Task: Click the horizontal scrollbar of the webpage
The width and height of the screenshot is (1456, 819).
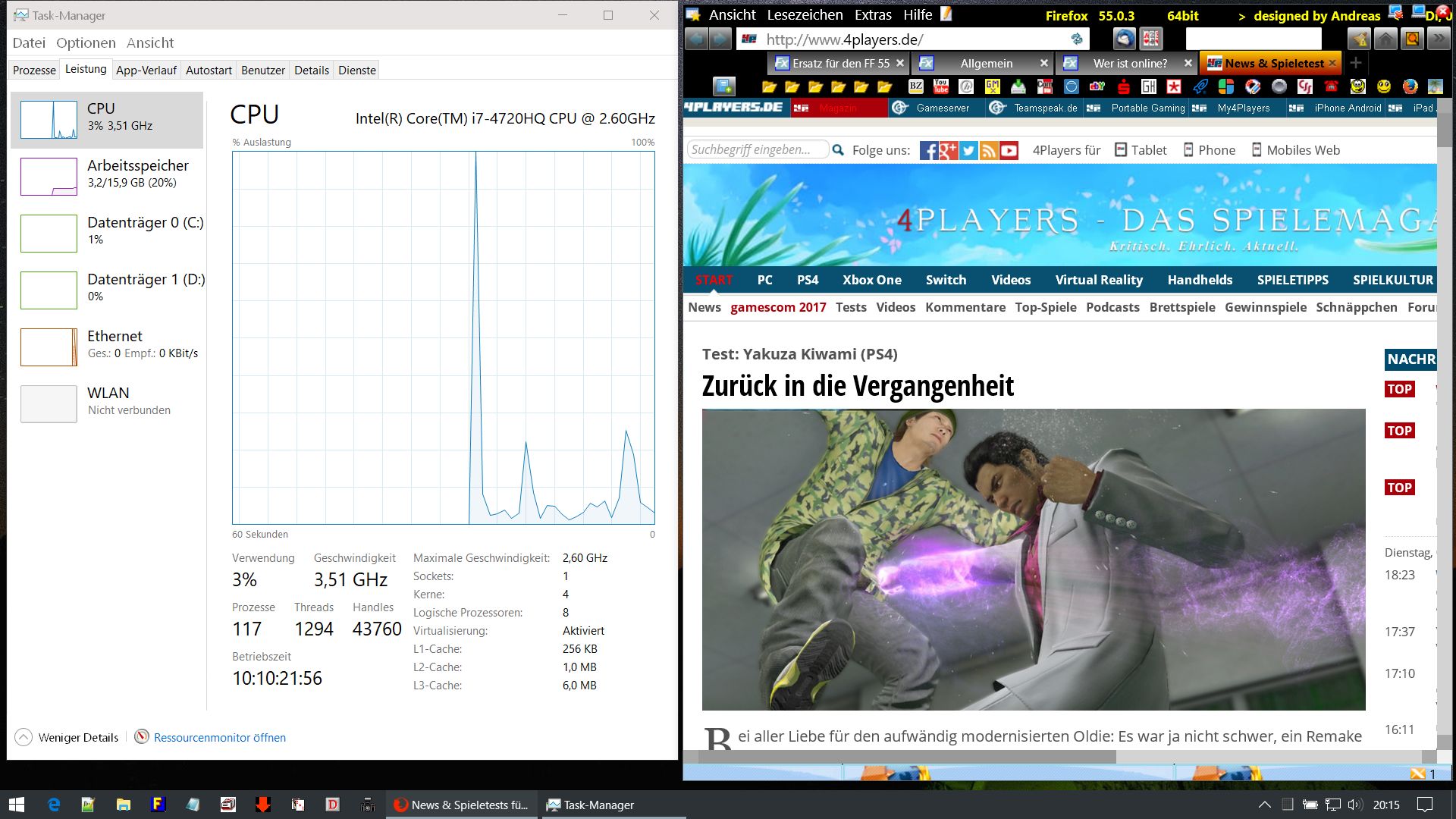Action: pyautogui.click(x=906, y=757)
